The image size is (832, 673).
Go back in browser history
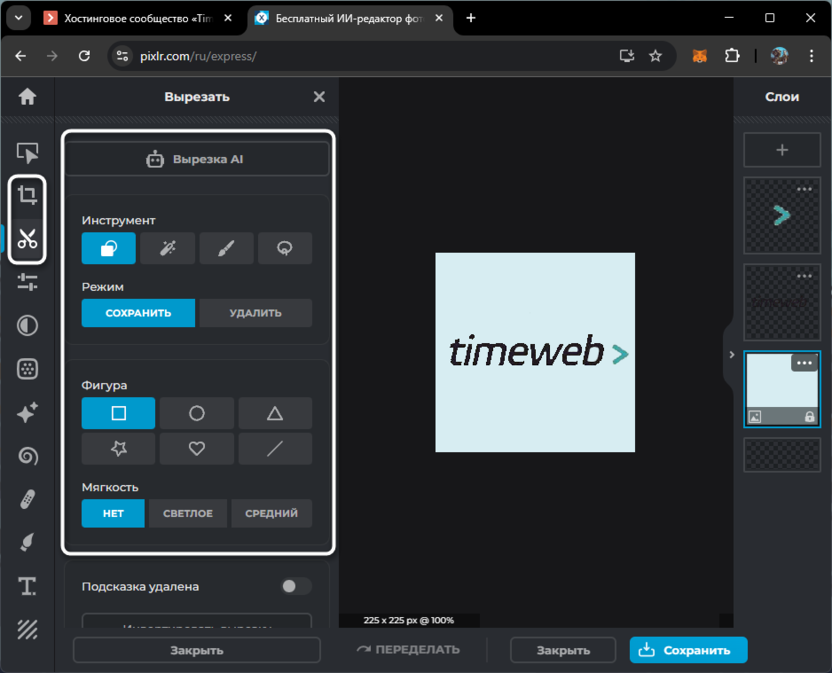tap(21, 56)
